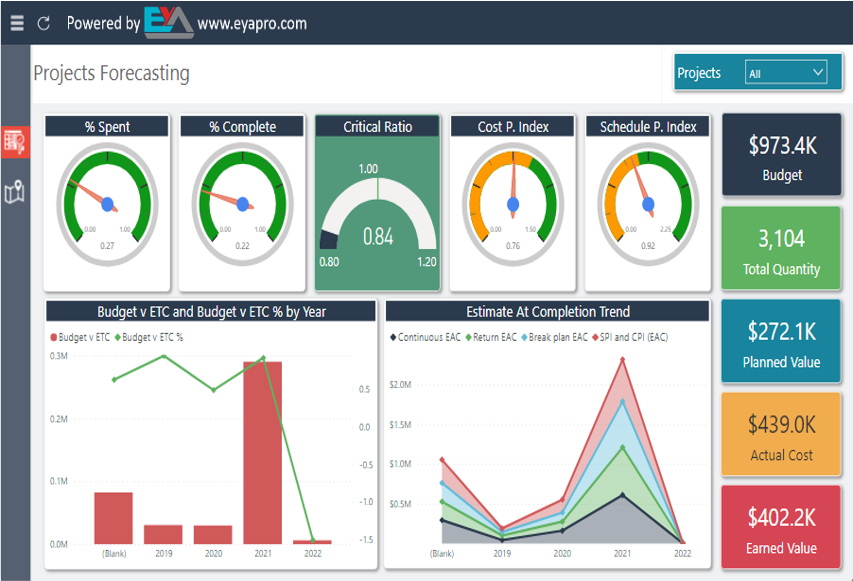The image size is (853, 581).
Task: Click the 2021 red bar in budget chart
Action: [263, 453]
